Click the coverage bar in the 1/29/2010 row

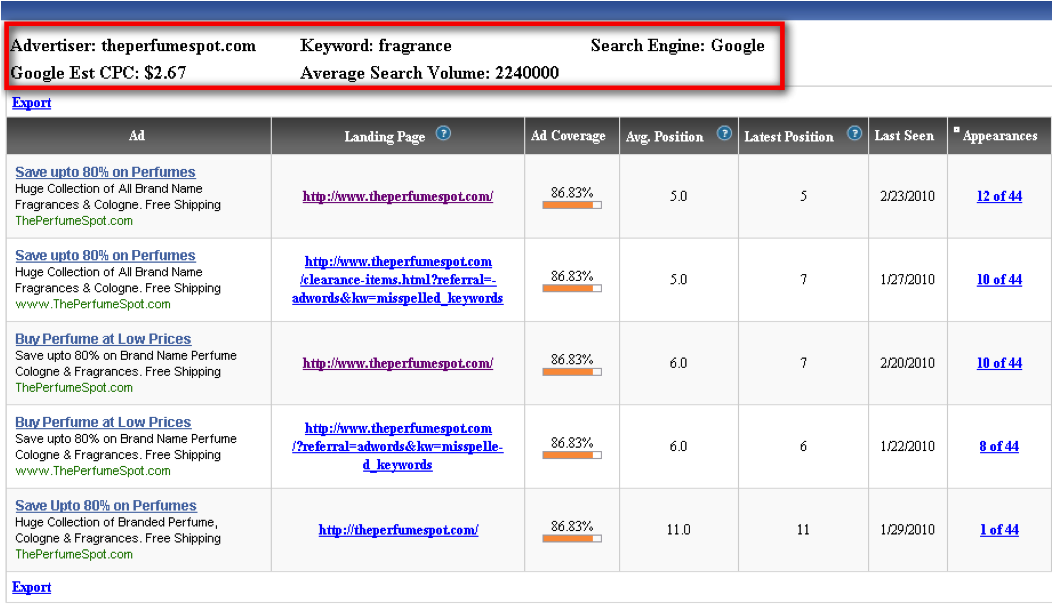(x=572, y=538)
